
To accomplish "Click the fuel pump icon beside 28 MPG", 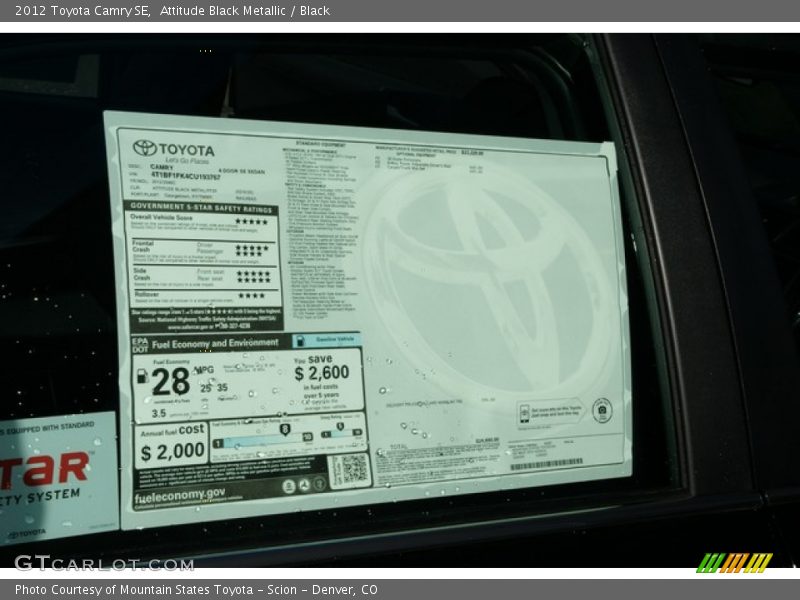I will (142, 377).
